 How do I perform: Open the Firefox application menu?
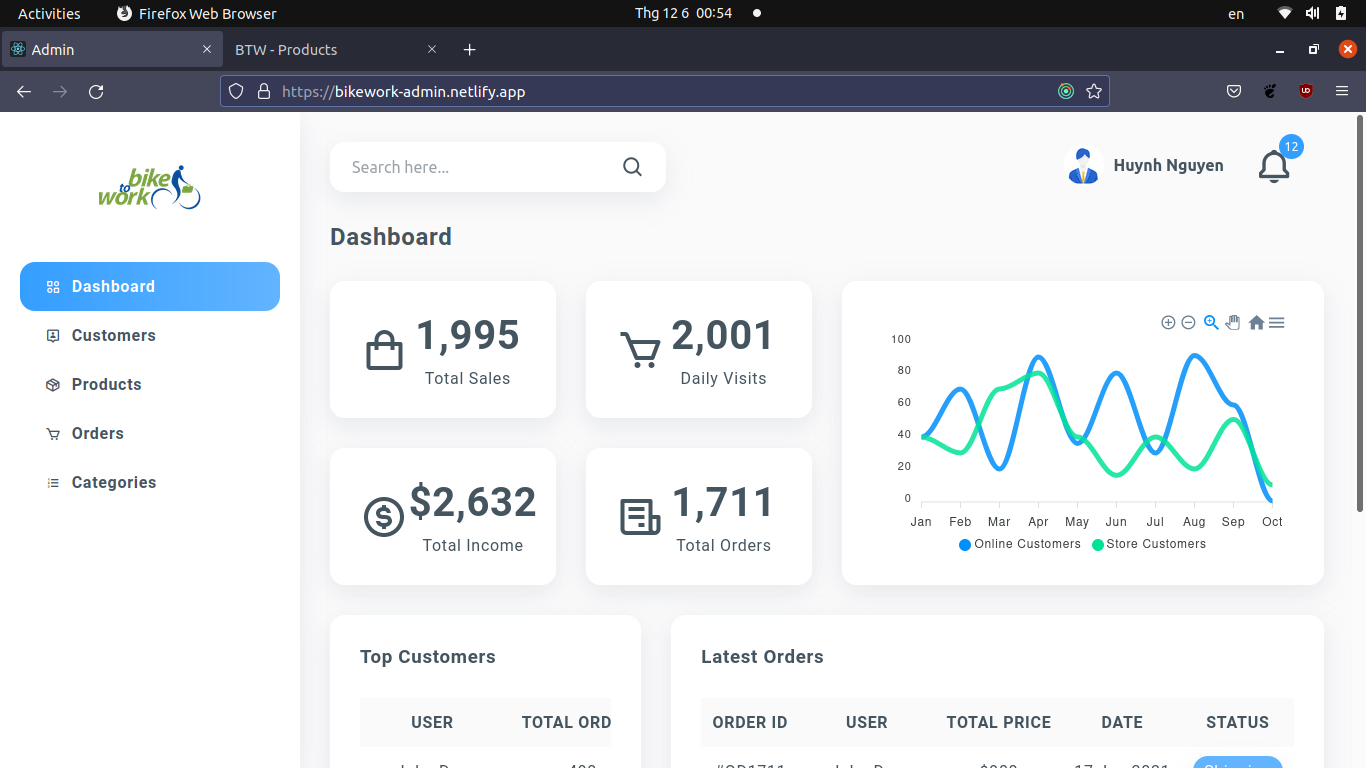(1342, 91)
